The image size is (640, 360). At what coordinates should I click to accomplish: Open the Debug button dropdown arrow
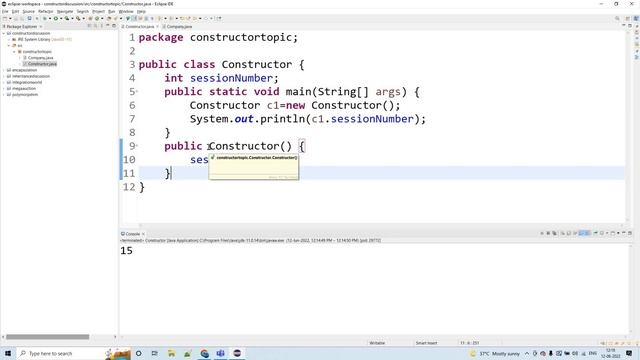coord(50,18)
